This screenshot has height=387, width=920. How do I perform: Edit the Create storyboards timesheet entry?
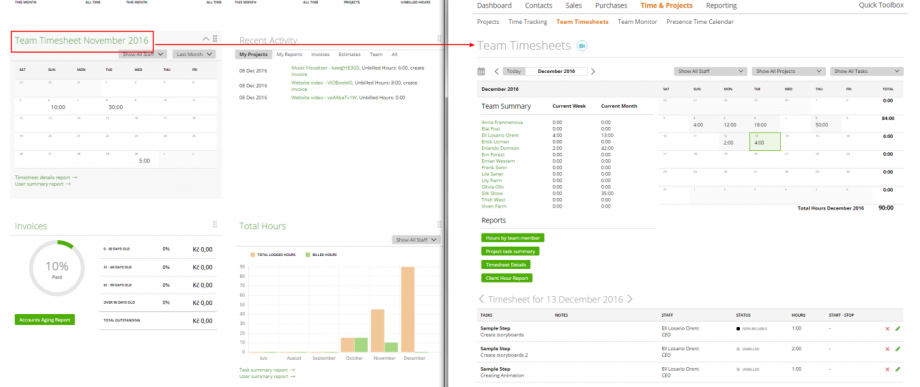point(897,329)
